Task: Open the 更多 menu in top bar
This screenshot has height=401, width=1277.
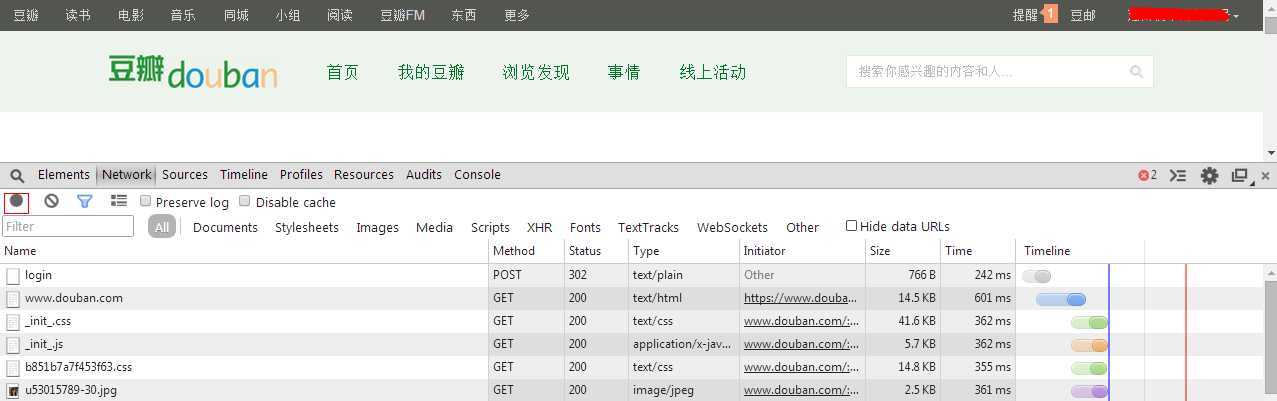Action: point(517,15)
